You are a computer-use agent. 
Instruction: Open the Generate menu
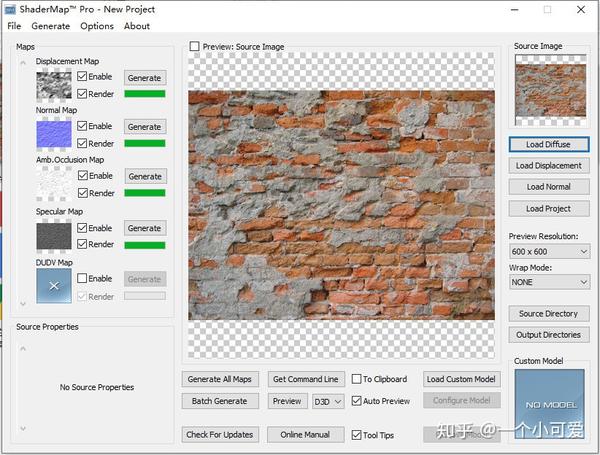(51, 26)
